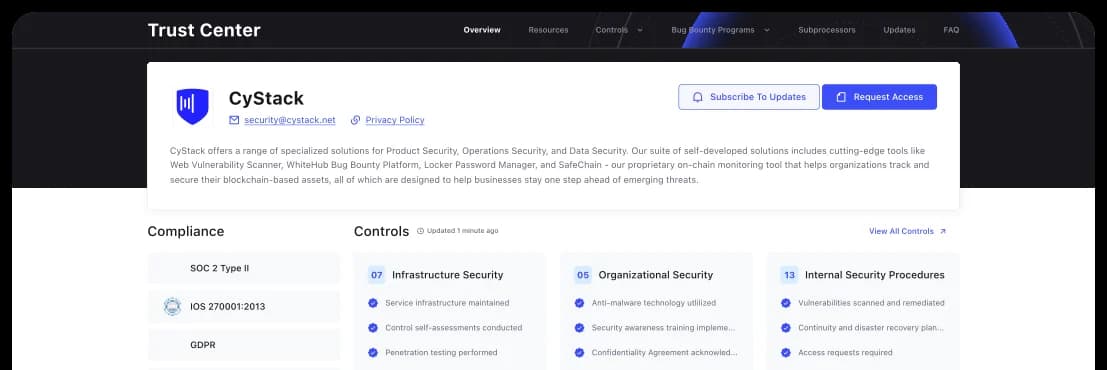
Task: Open the FAQ page
Action: pos(951,30)
